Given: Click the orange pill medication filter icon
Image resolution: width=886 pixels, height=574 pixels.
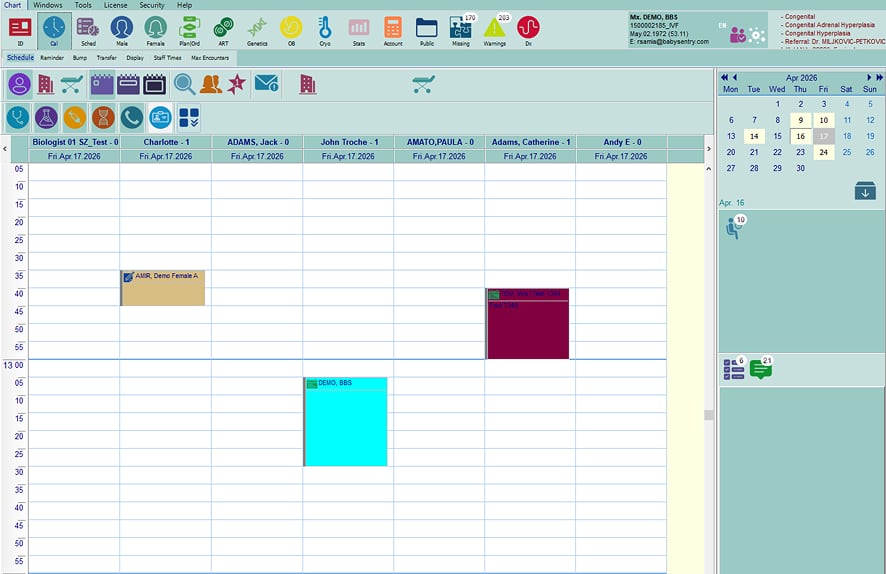Looking at the screenshot, I should (x=75, y=118).
